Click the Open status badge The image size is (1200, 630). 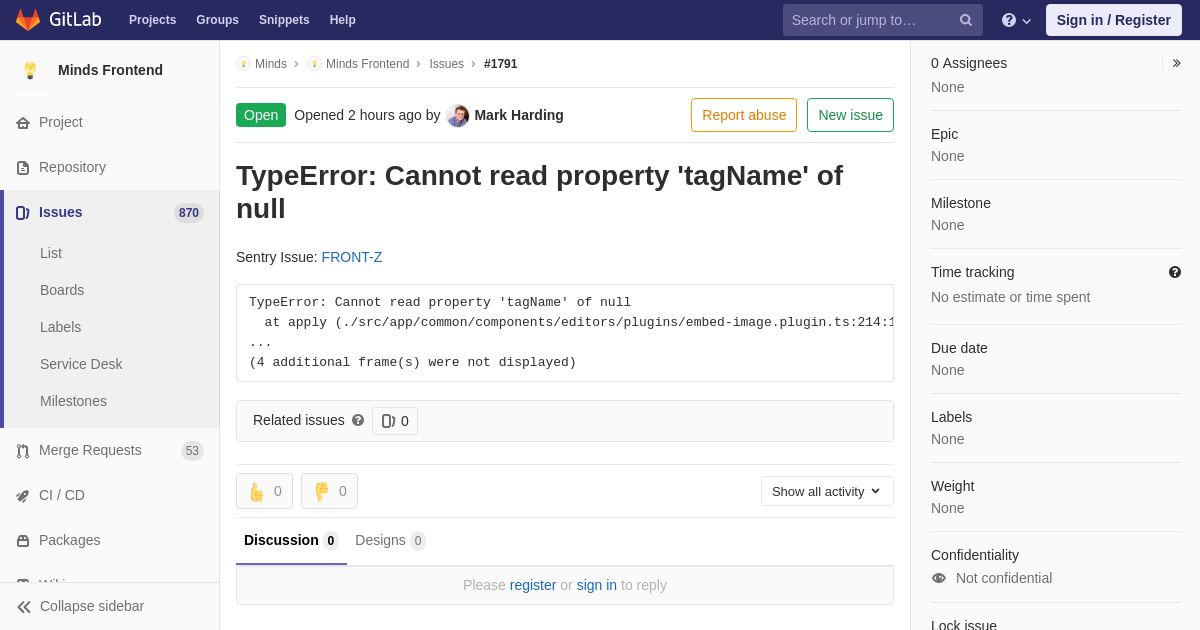[x=261, y=115]
